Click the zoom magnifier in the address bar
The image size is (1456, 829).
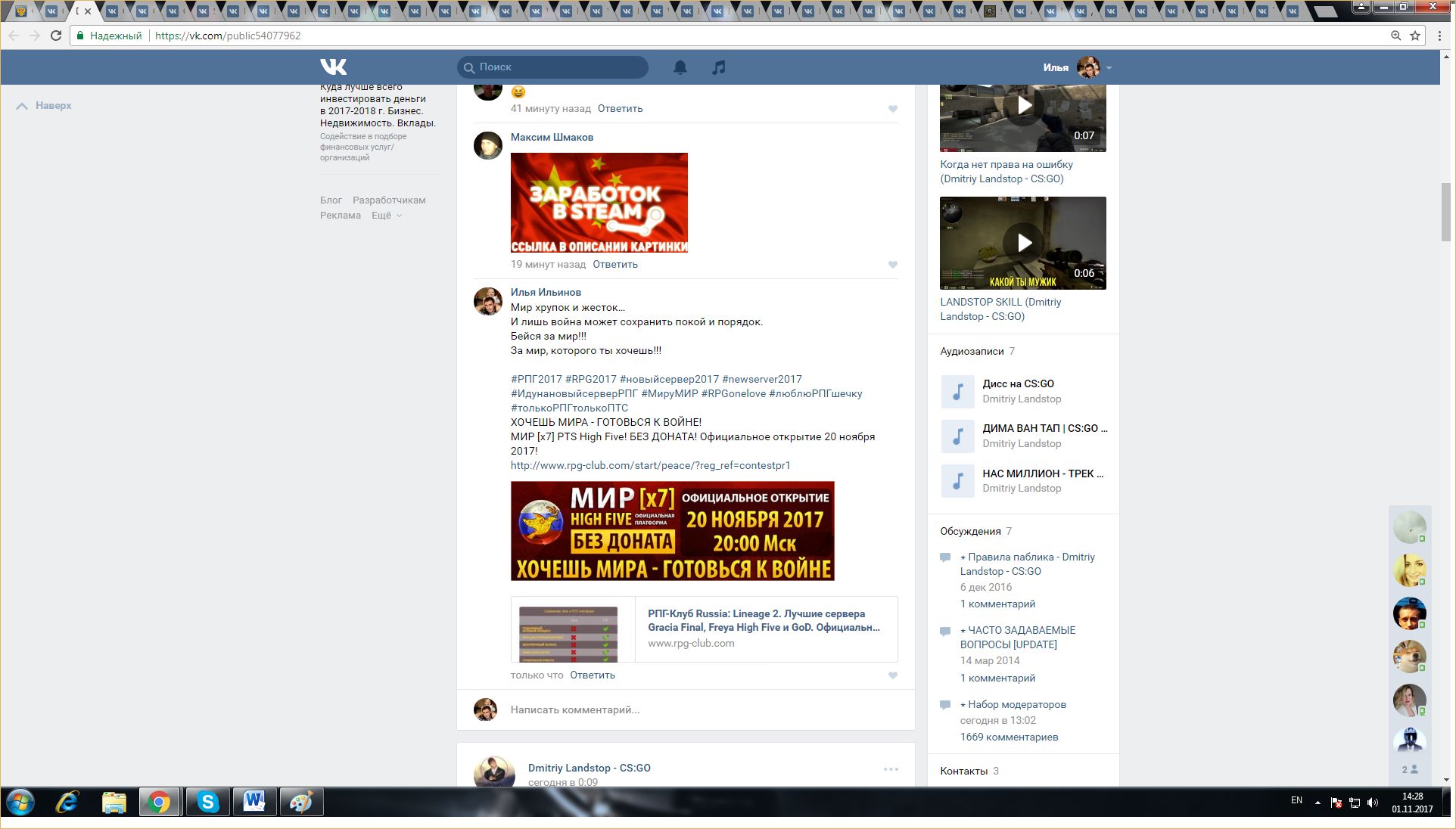click(1396, 36)
